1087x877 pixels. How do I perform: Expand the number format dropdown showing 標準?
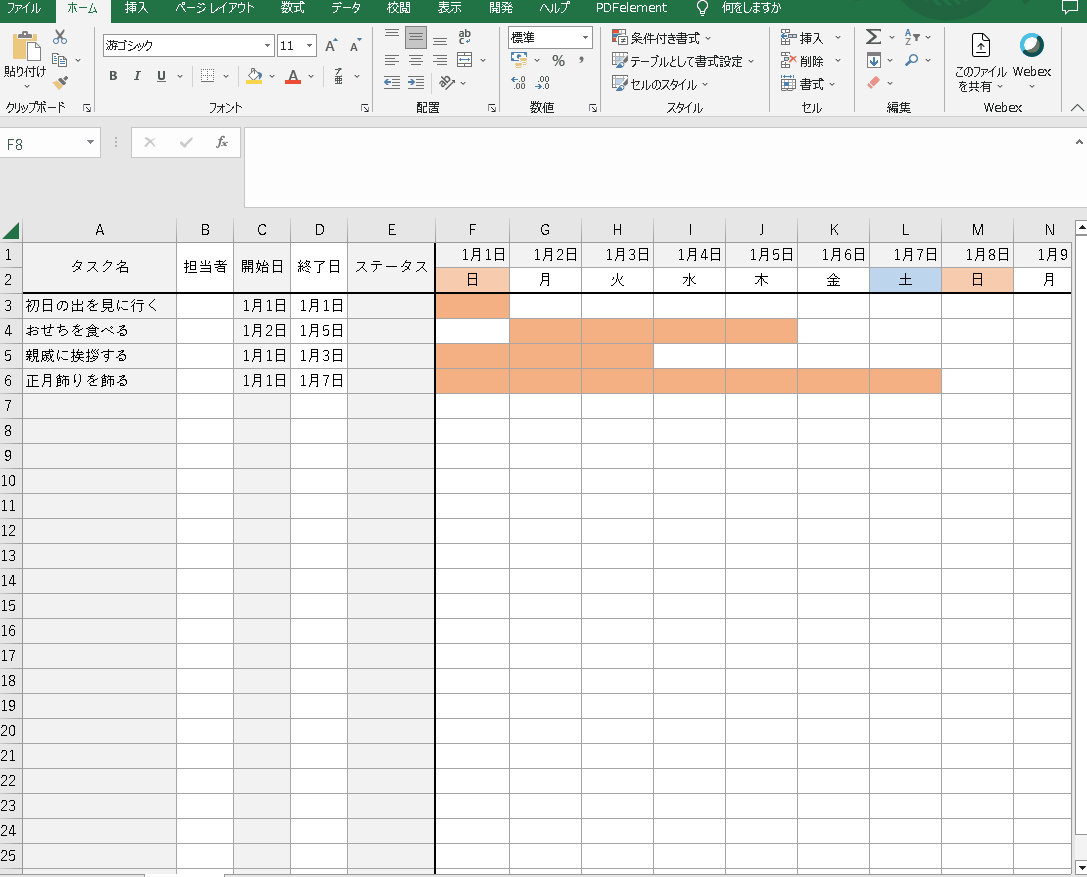coord(585,38)
